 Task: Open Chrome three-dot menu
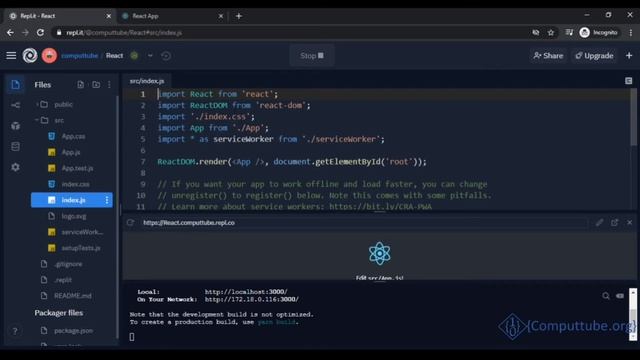pyautogui.click(x=631, y=32)
